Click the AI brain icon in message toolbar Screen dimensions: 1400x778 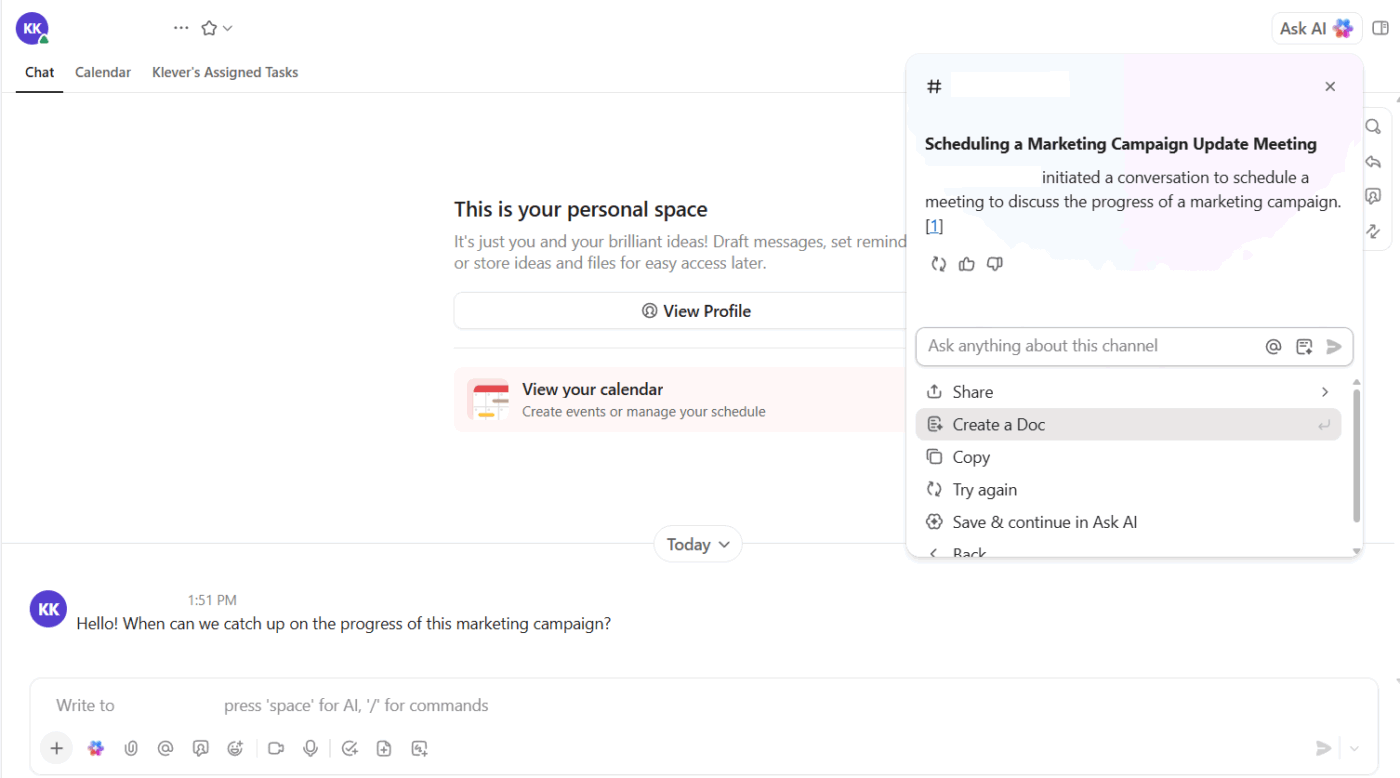[96, 748]
